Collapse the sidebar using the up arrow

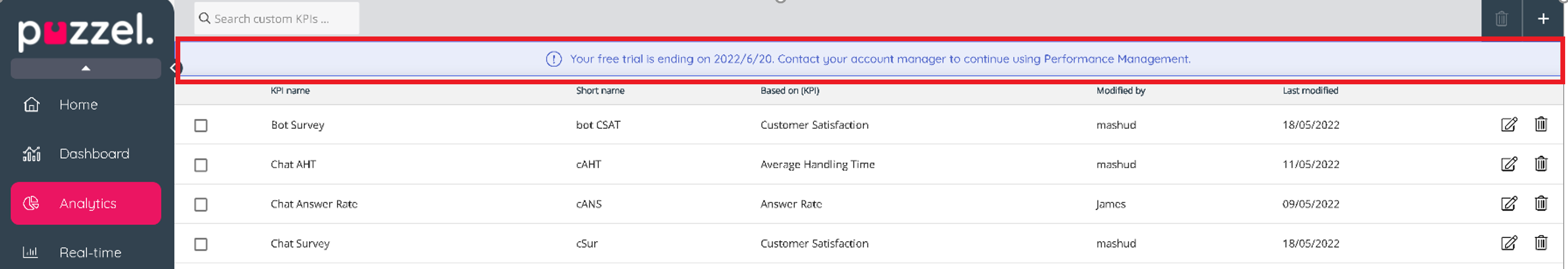pyautogui.click(x=86, y=69)
